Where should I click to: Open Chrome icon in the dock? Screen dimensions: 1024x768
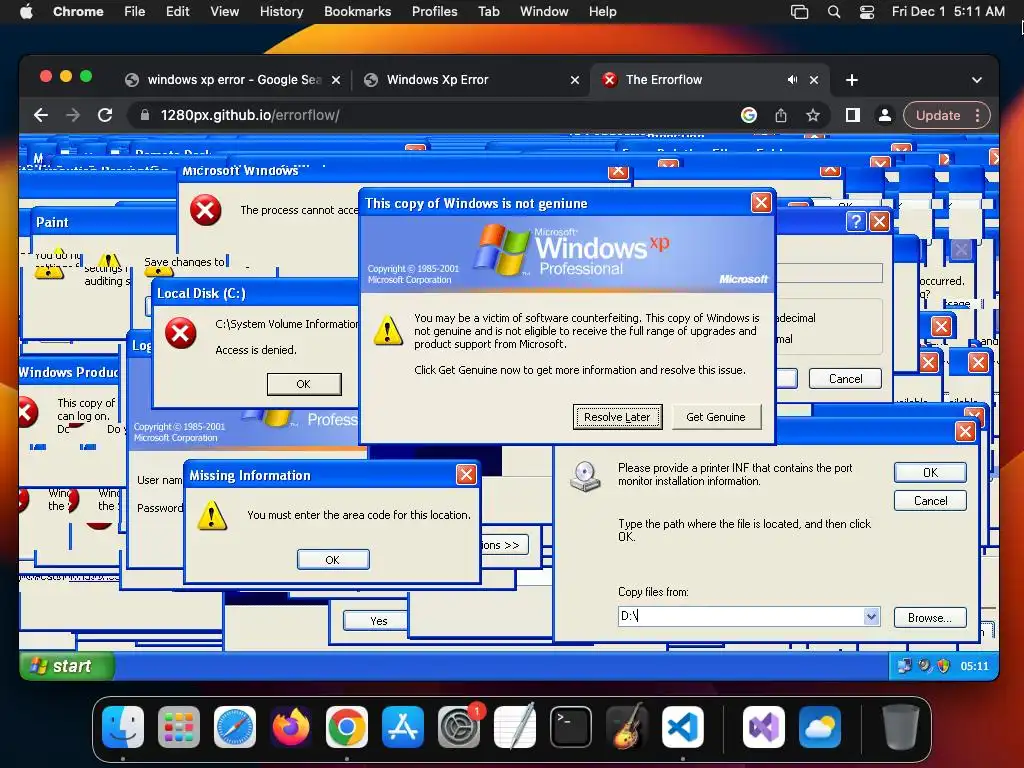pyautogui.click(x=347, y=727)
